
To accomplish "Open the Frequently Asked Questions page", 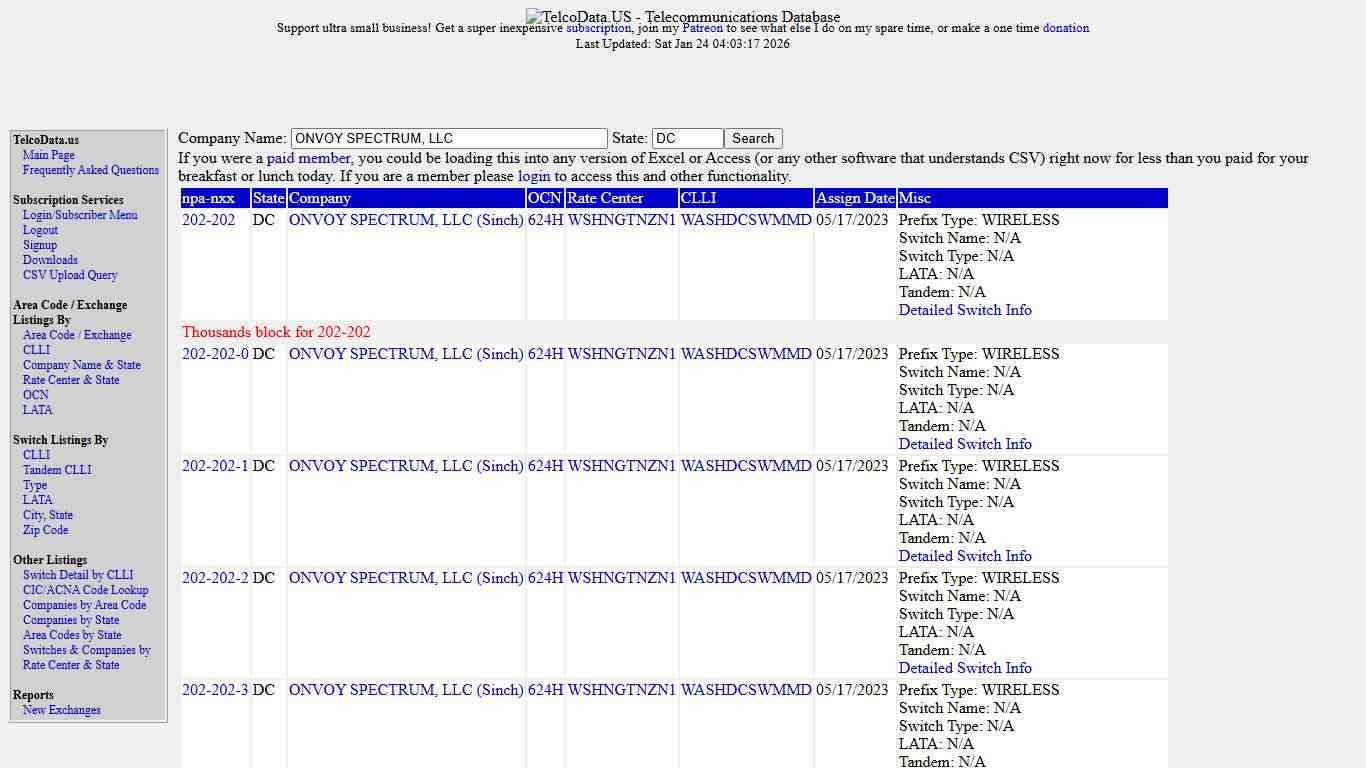I will pyautogui.click(x=90, y=170).
